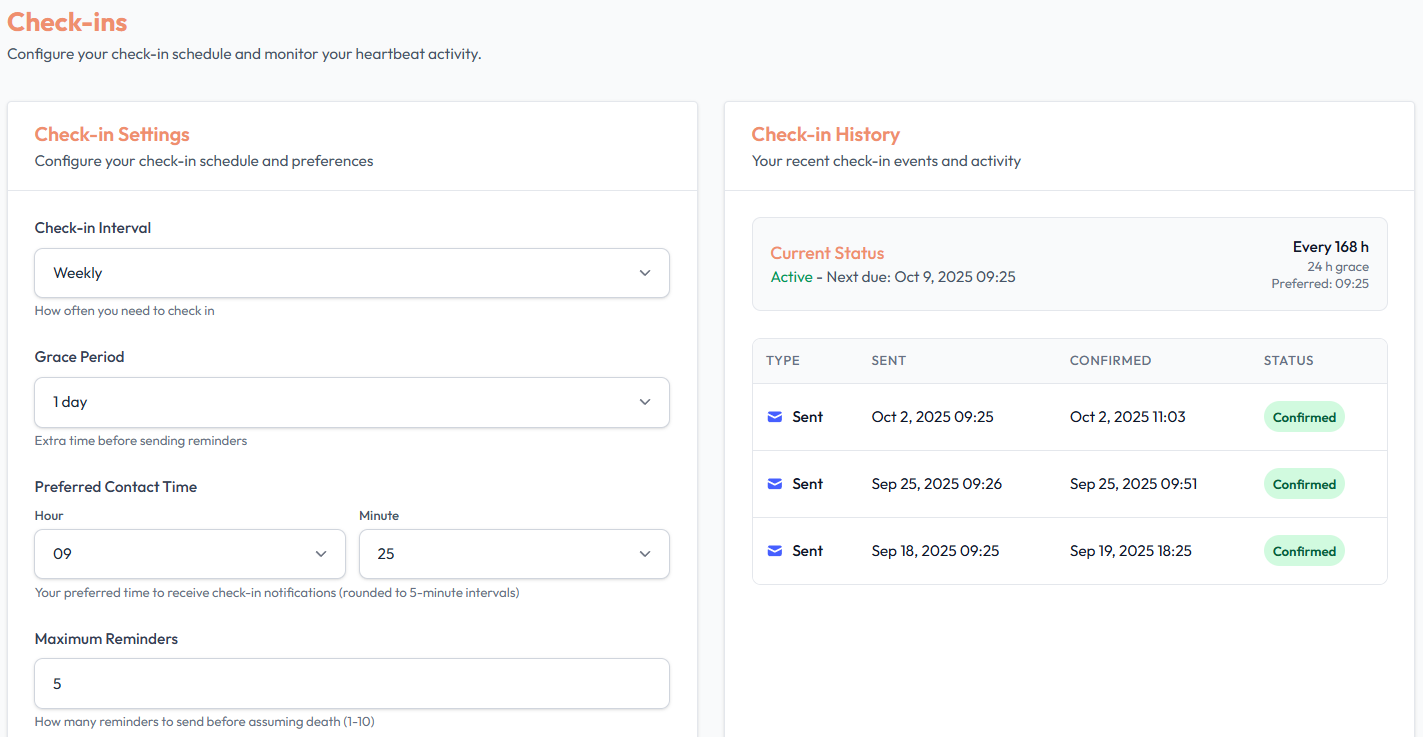This screenshot has height=737, width=1423.
Task: Click the SENT column header
Action: tap(888, 361)
